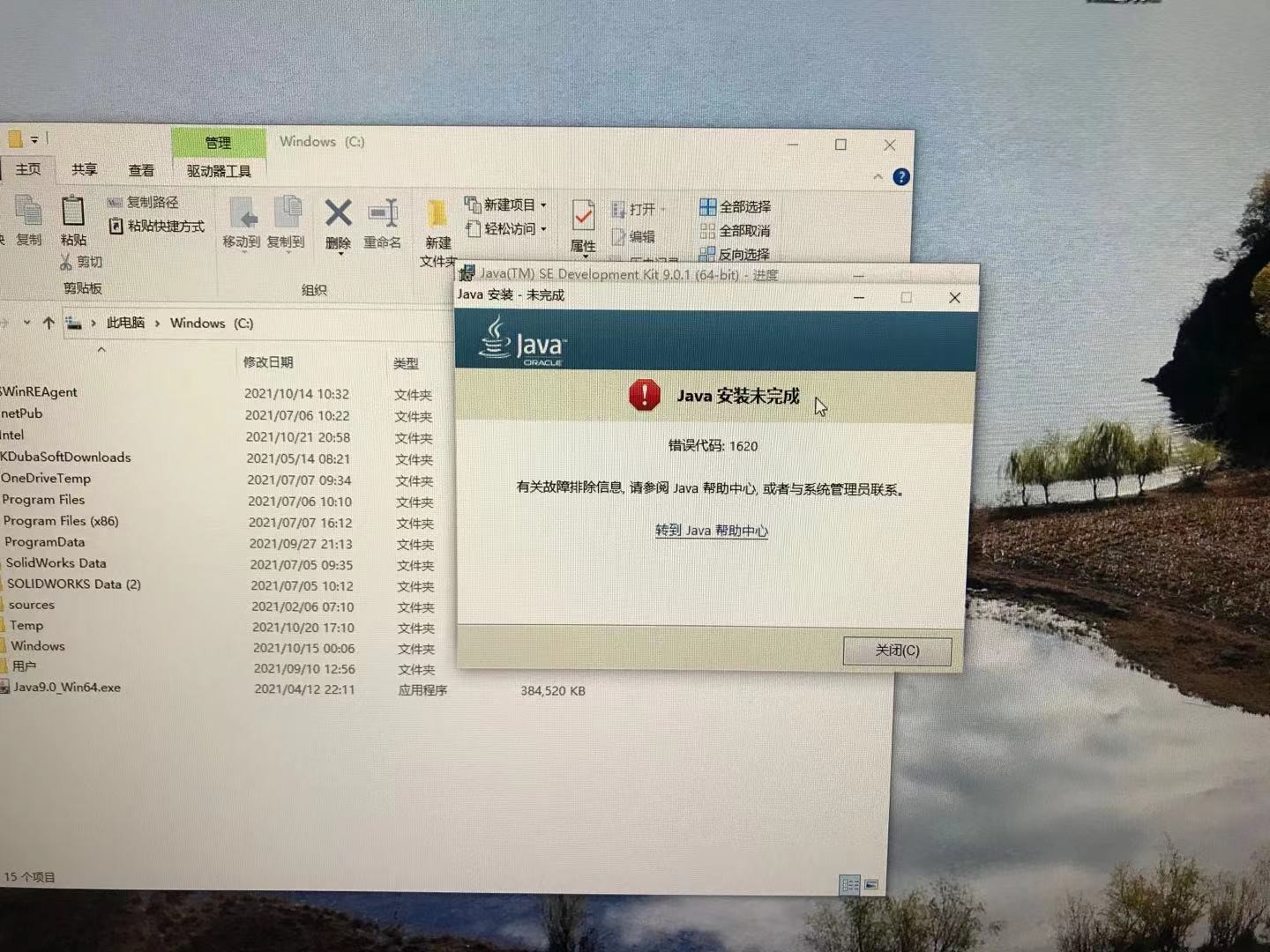Switch to large icons view in status bar

[x=871, y=884]
